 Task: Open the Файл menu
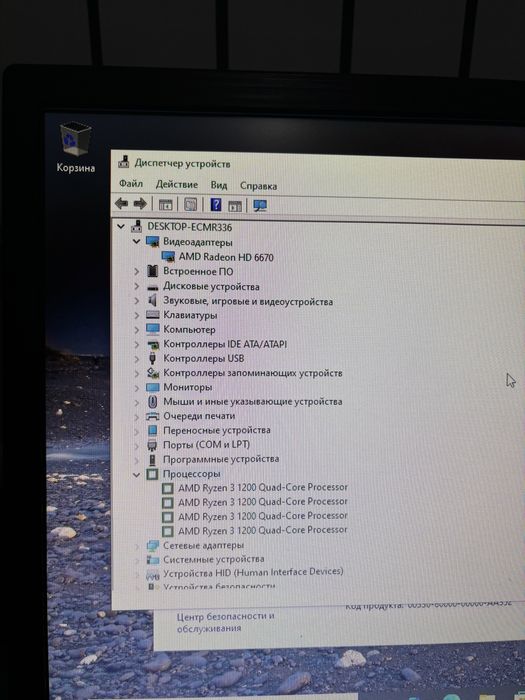pyautogui.click(x=131, y=183)
